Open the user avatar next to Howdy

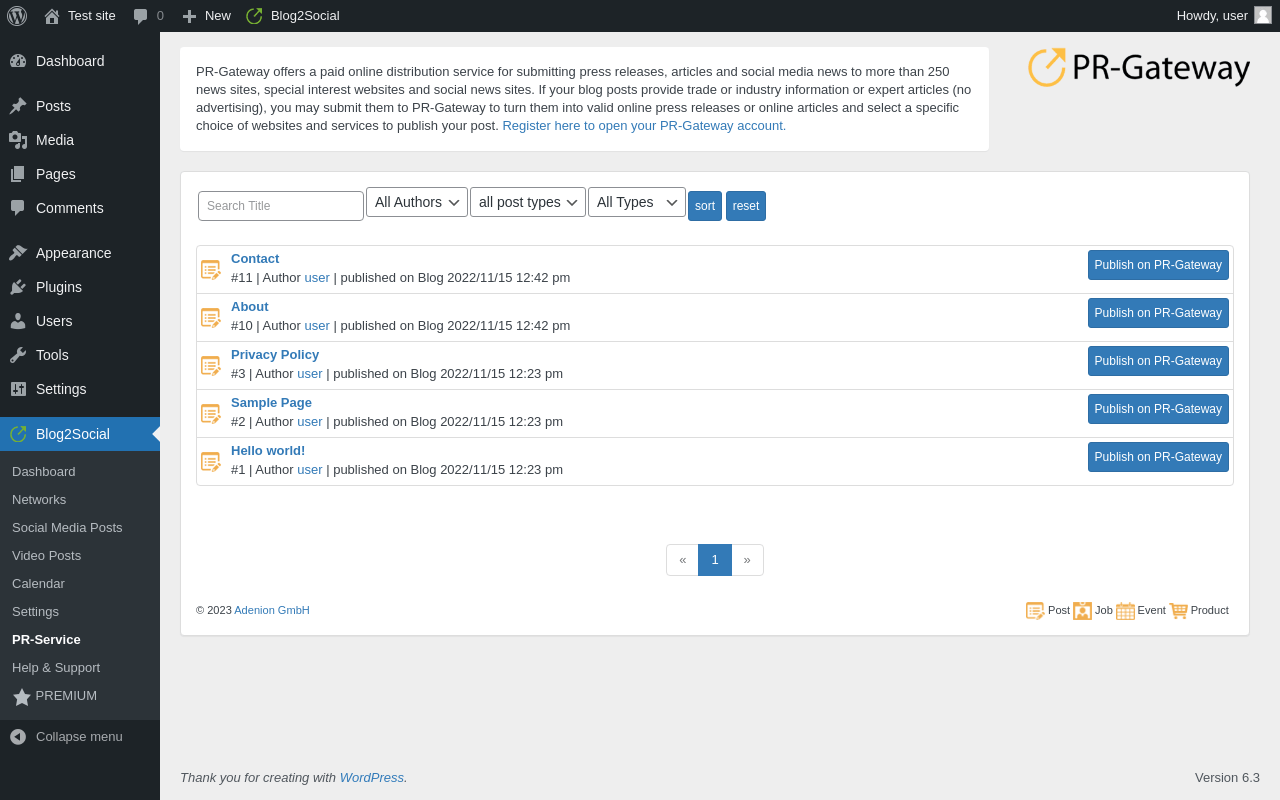[1263, 15]
